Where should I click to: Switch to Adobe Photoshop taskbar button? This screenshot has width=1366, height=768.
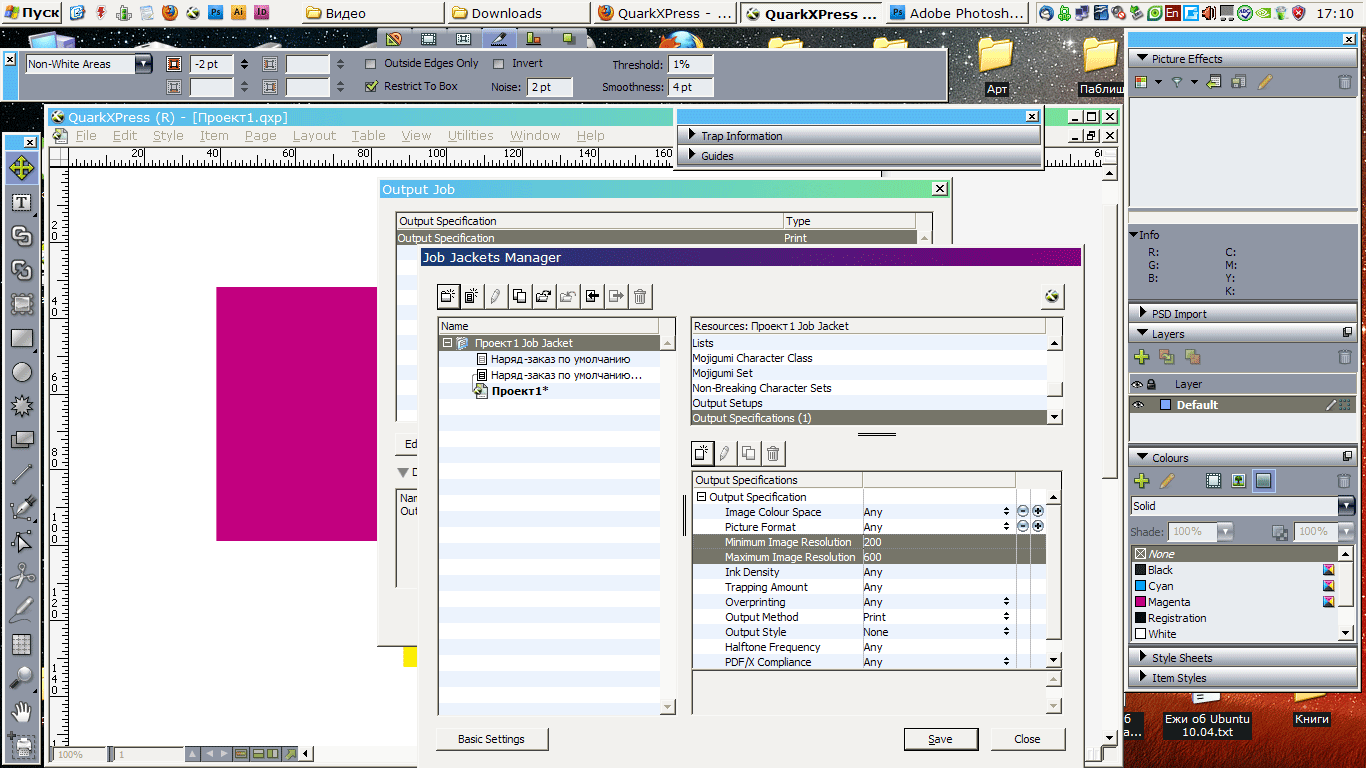(957, 13)
